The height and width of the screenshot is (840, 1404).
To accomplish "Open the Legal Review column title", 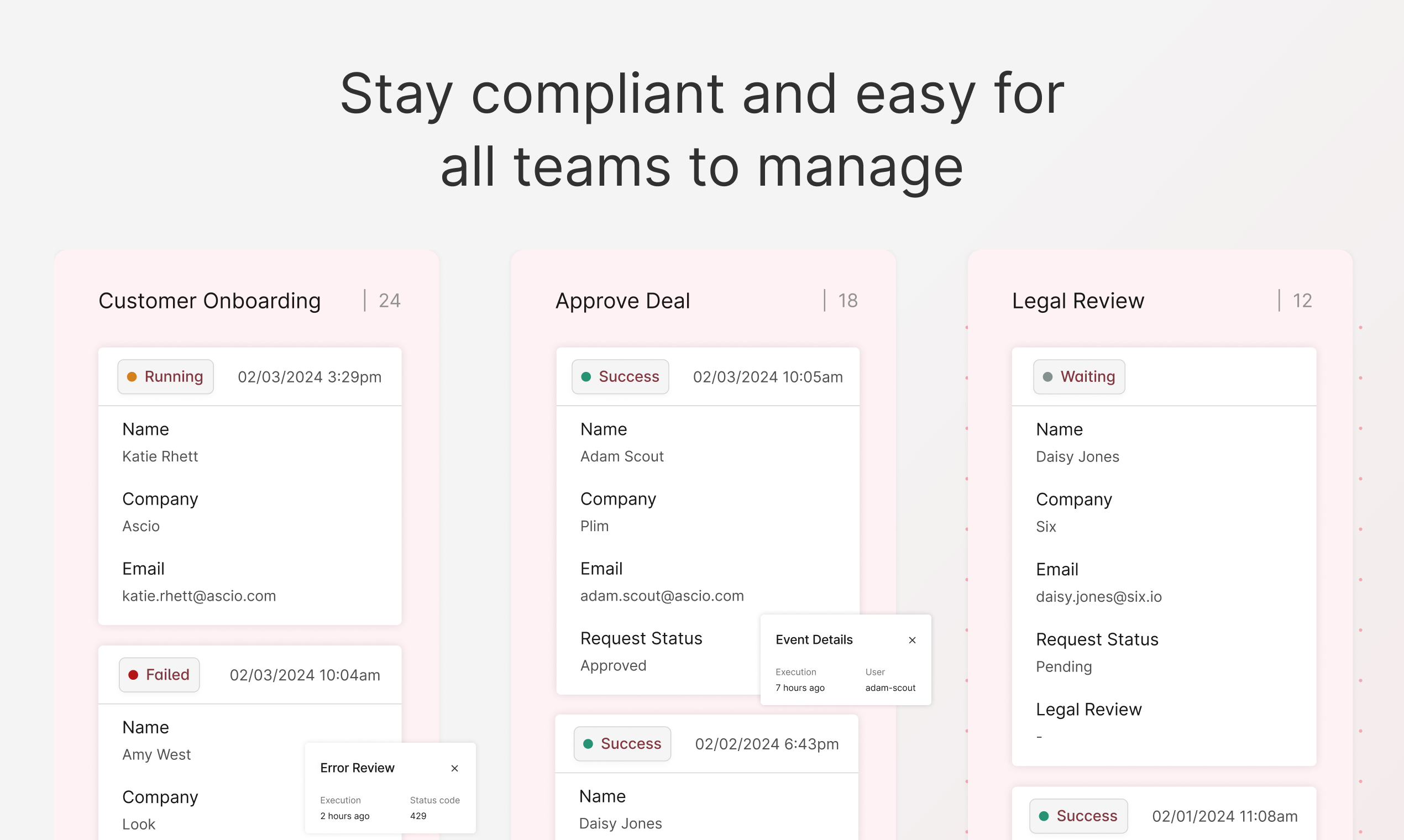I will click(x=1078, y=301).
